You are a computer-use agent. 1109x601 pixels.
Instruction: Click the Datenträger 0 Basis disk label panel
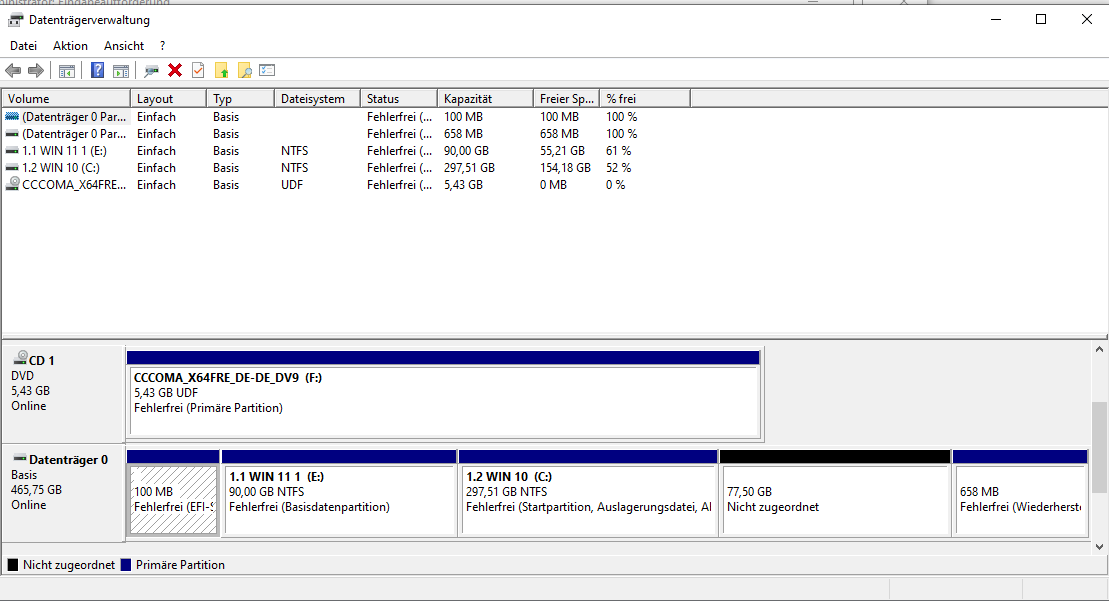(64, 493)
